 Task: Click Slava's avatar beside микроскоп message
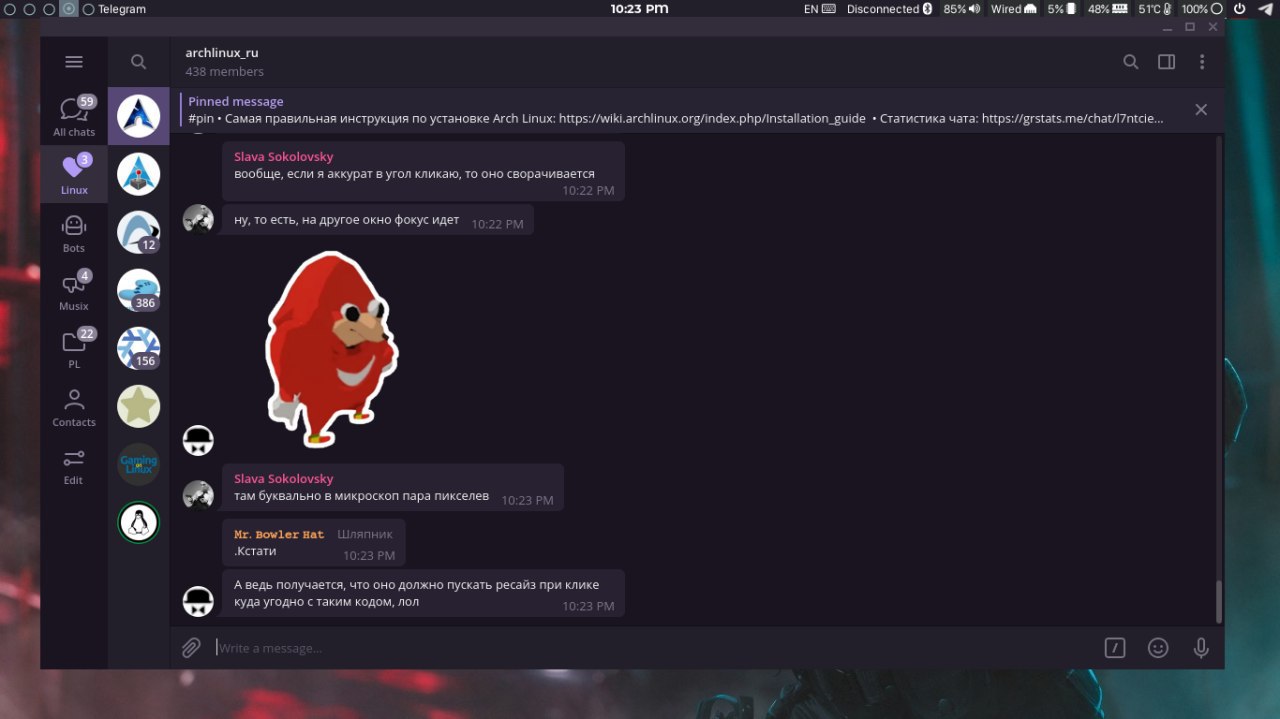pyautogui.click(x=198, y=495)
